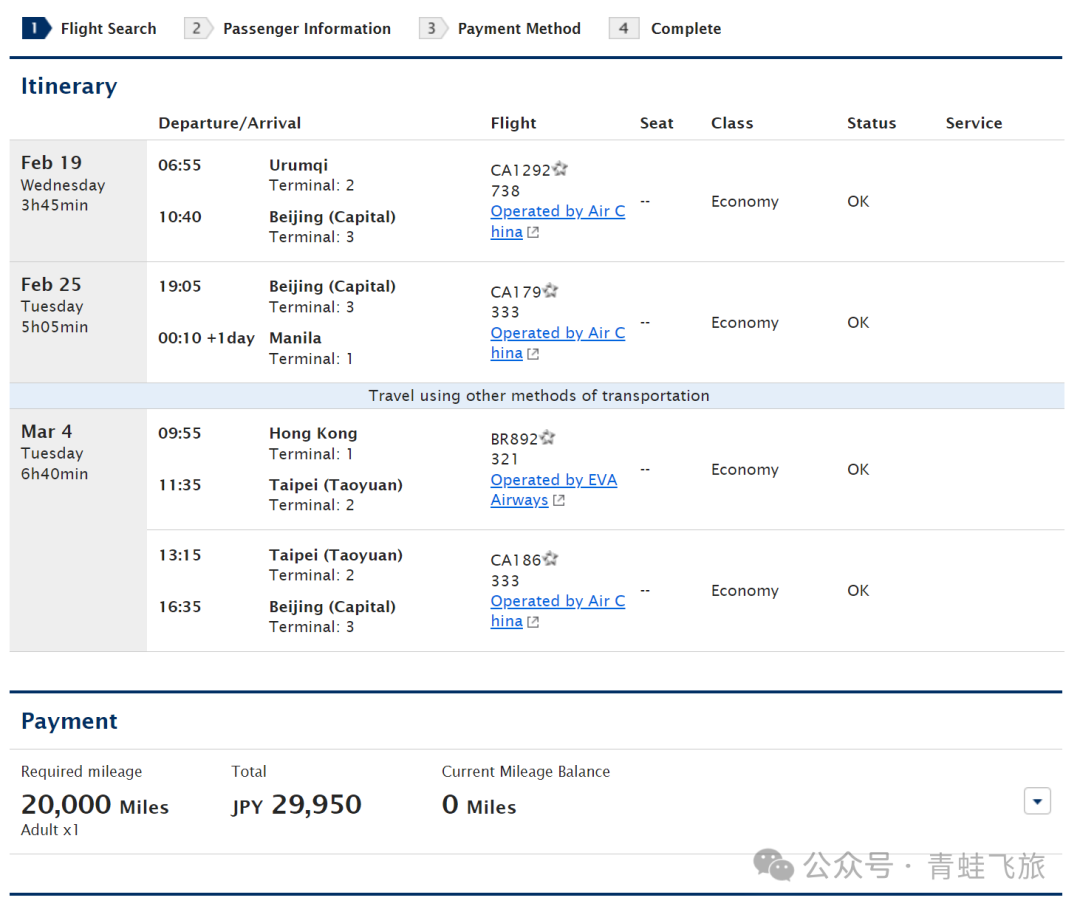Expand the payment details dropdown arrow

pyautogui.click(x=1037, y=801)
